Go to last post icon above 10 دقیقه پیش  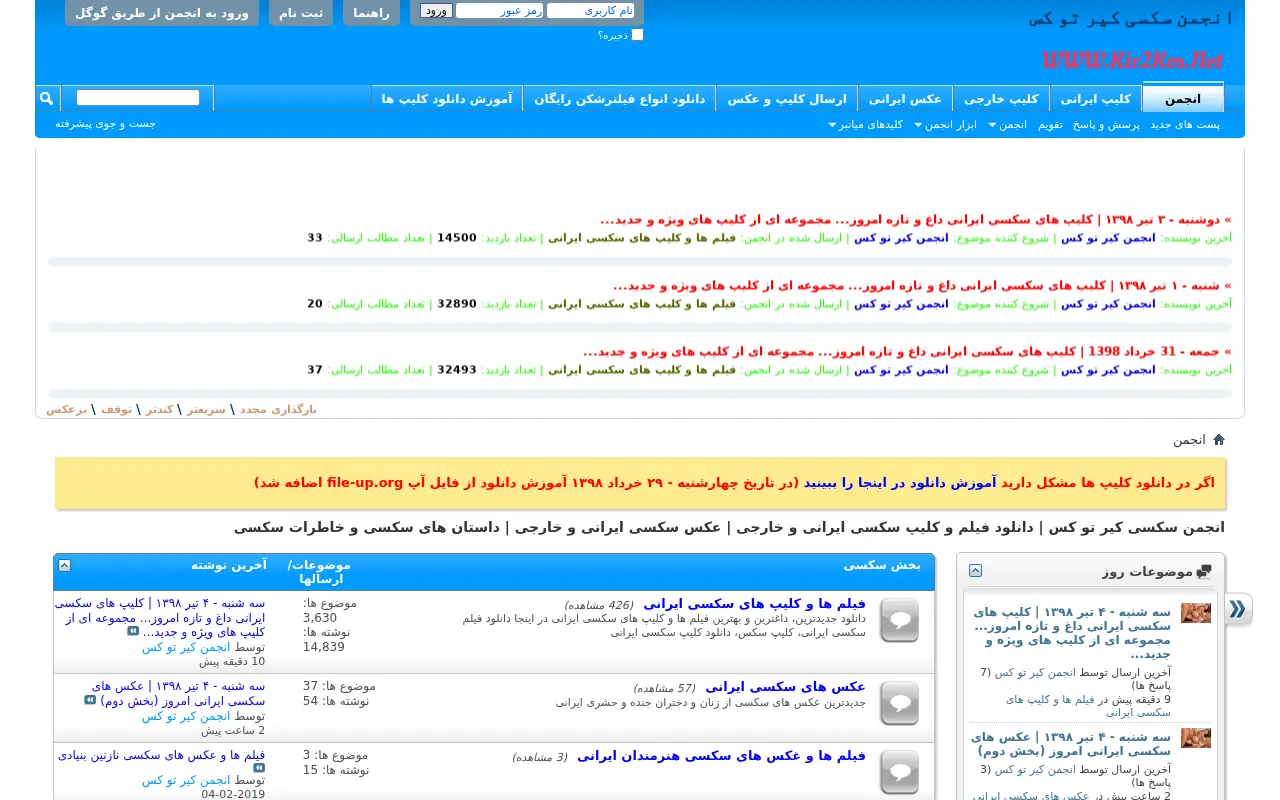click(133, 631)
